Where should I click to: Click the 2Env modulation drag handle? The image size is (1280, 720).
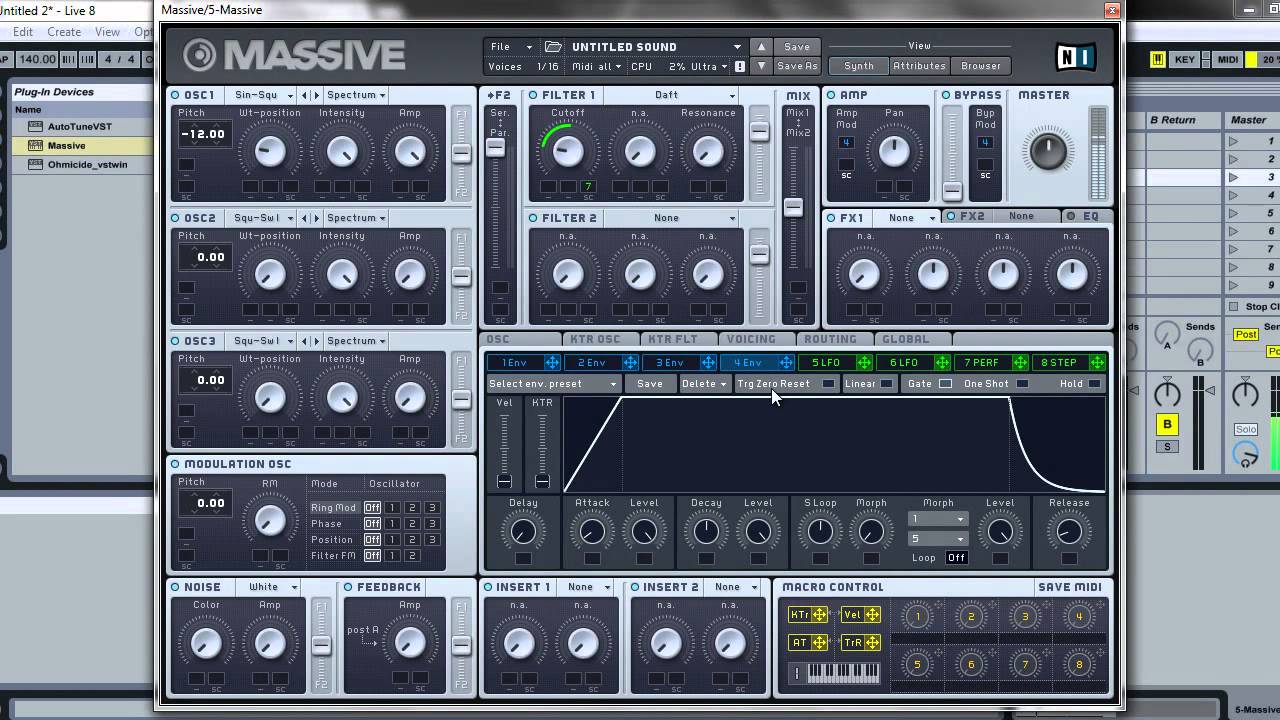tap(630, 363)
